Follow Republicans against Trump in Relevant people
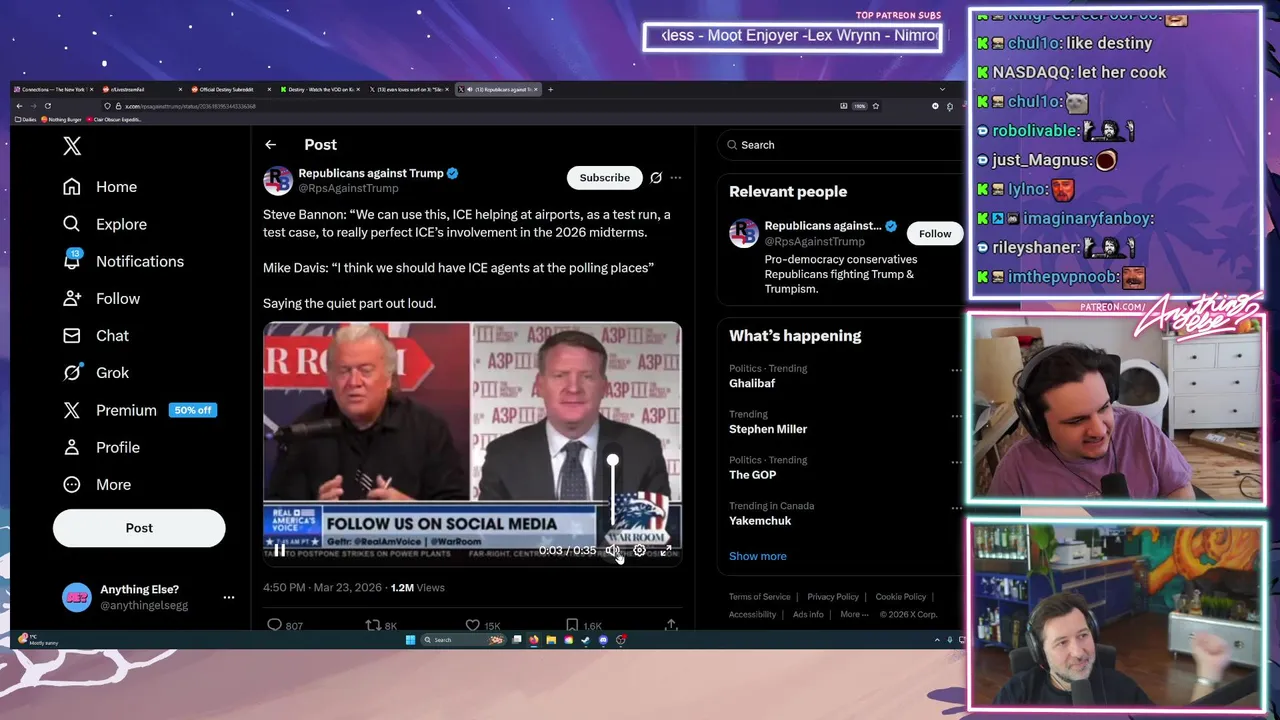Screen dimensions: 1280x720 coord(935,233)
